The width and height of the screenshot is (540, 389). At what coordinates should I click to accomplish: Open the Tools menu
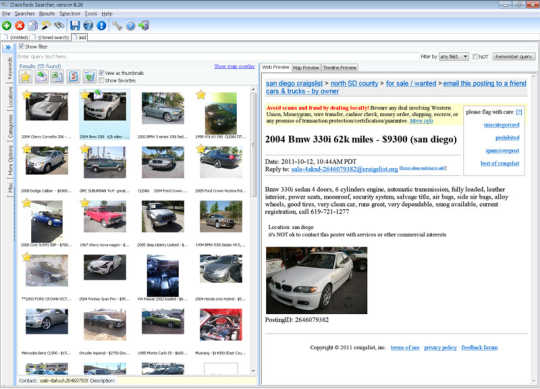pos(91,14)
